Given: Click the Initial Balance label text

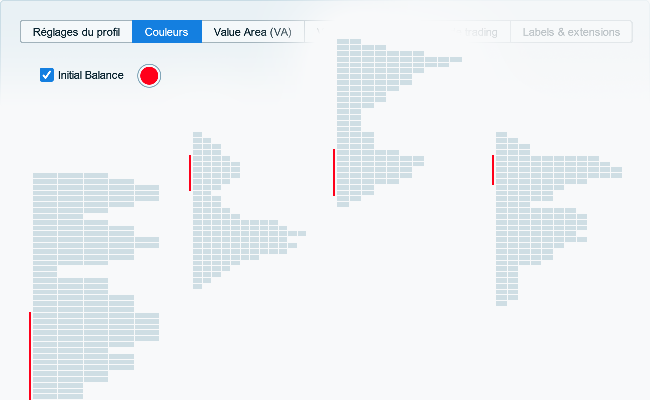Looking at the screenshot, I should [x=91, y=75].
